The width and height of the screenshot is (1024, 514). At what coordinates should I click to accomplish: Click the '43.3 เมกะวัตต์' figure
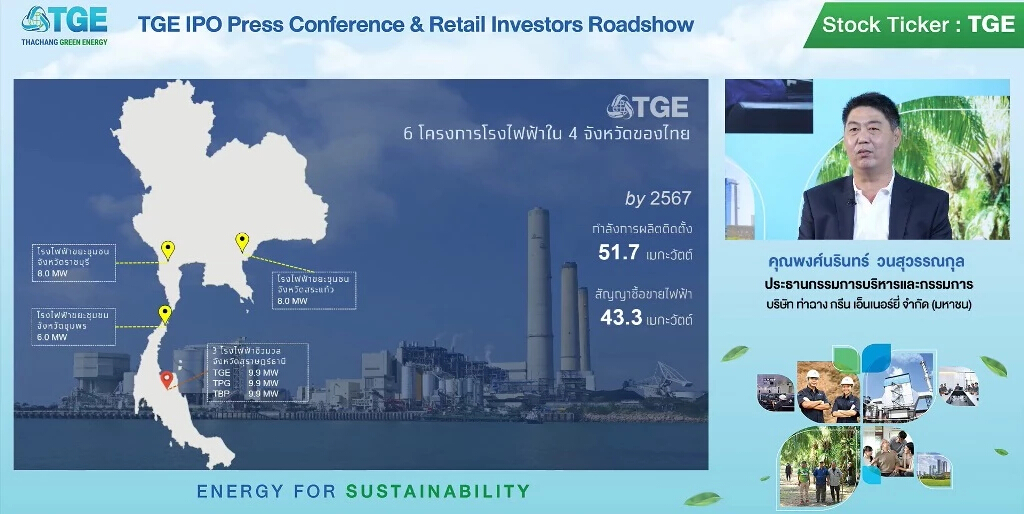tap(646, 318)
